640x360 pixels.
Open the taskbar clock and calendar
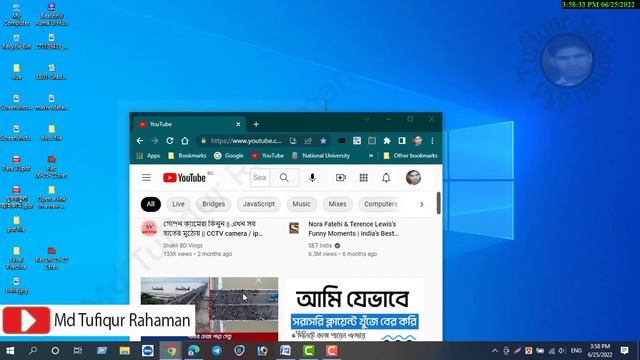tap(600, 351)
